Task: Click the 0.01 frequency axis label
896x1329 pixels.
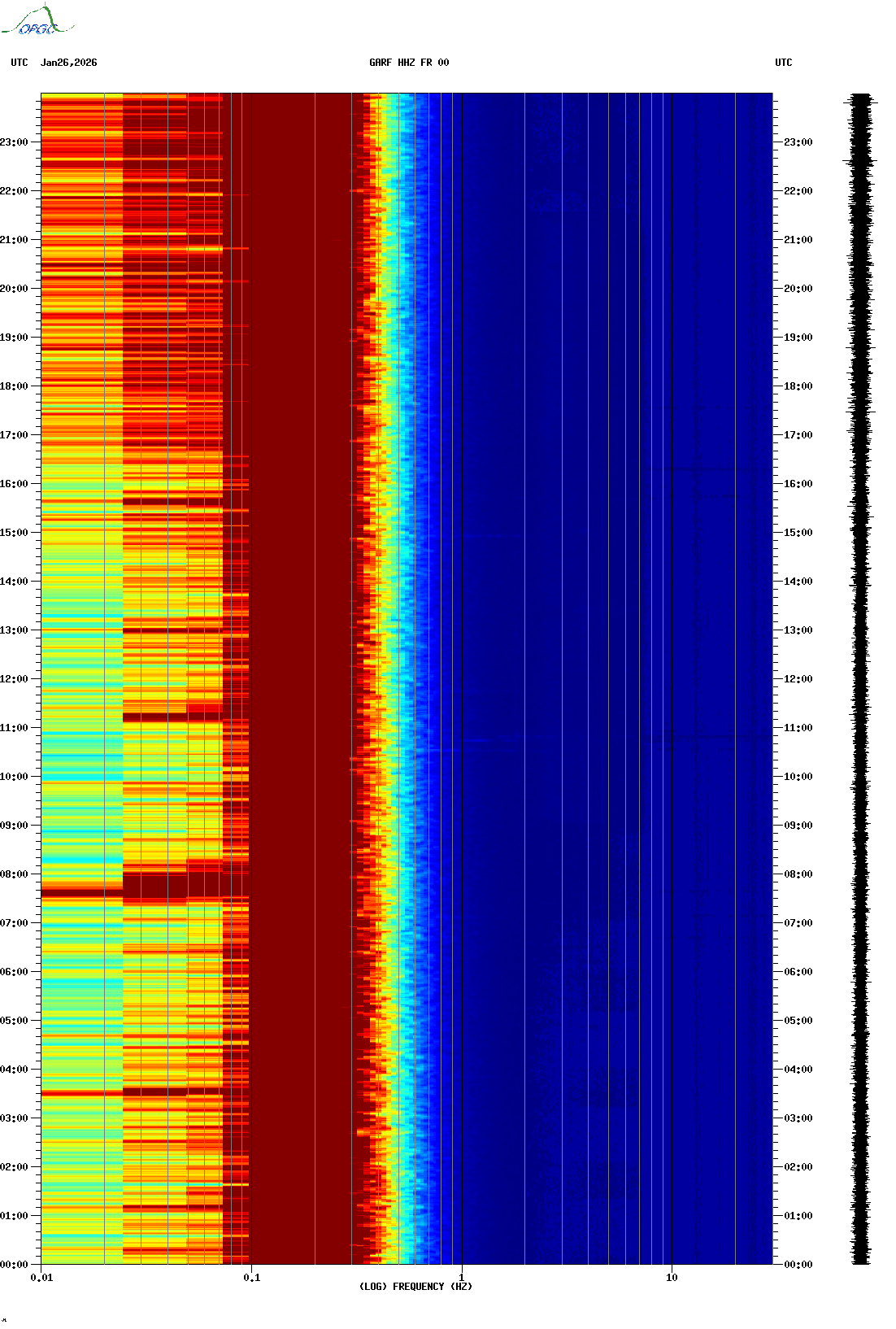Action: coord(41,1278)
